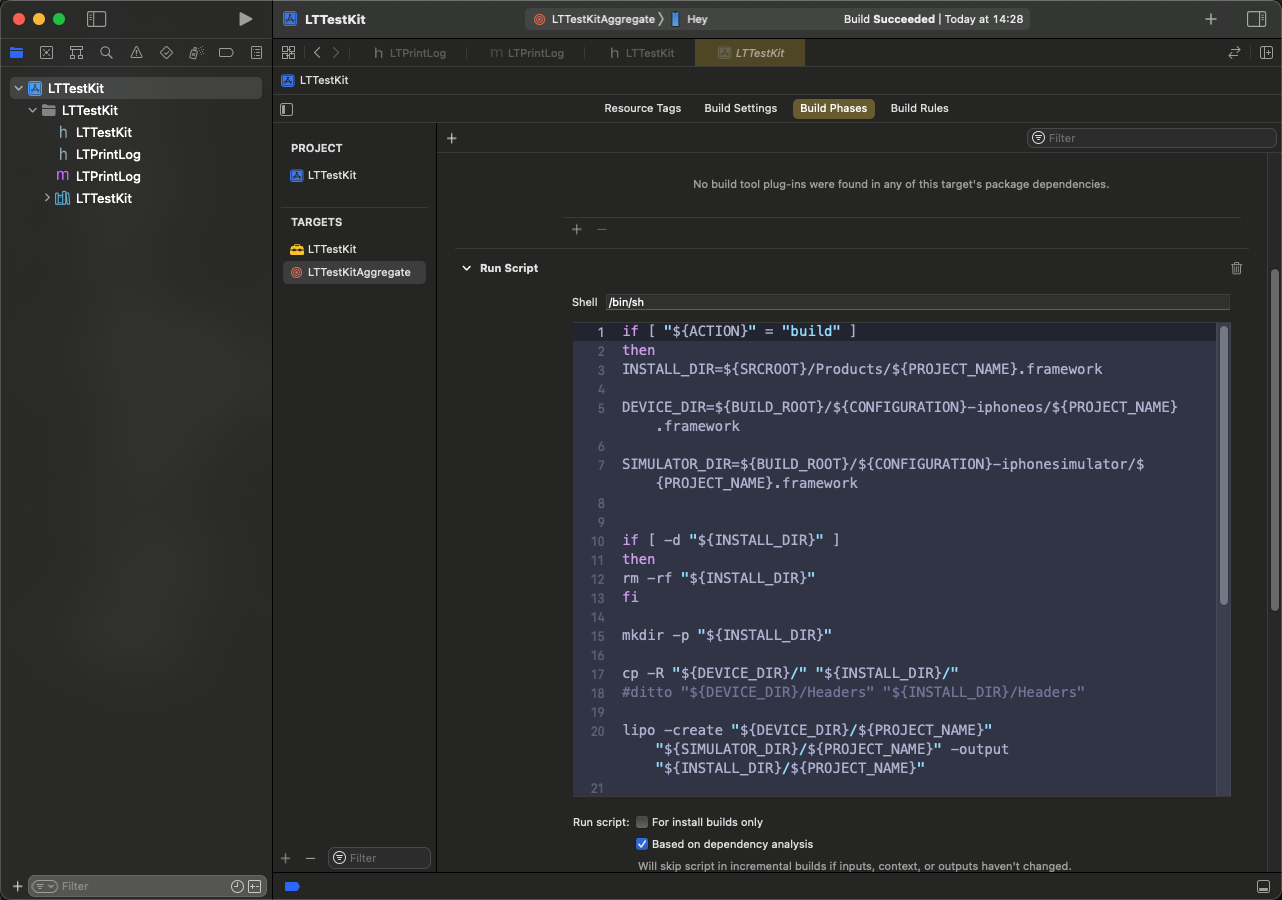Screen dimensions: 1282x900
Task: Click the LTTestKit jump bar breadcrumb
Action: [315, 80]
